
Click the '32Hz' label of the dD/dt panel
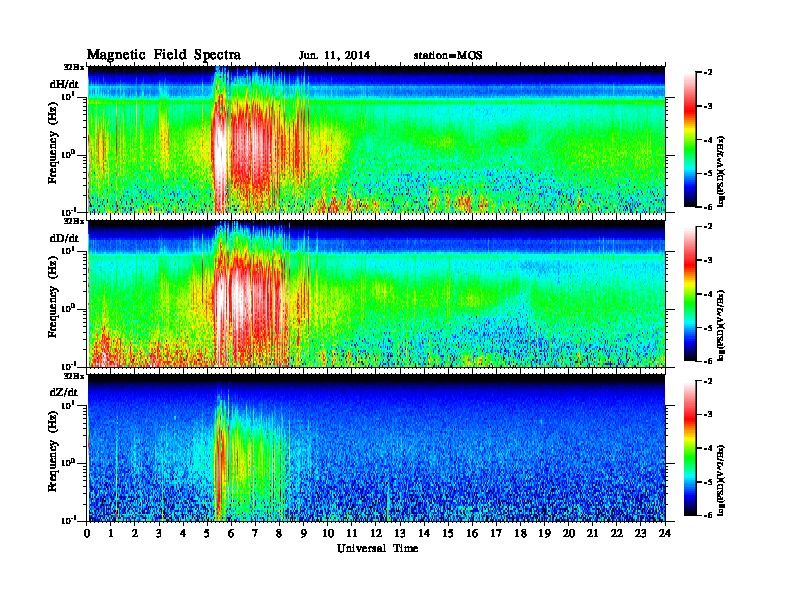coord(74,221)
